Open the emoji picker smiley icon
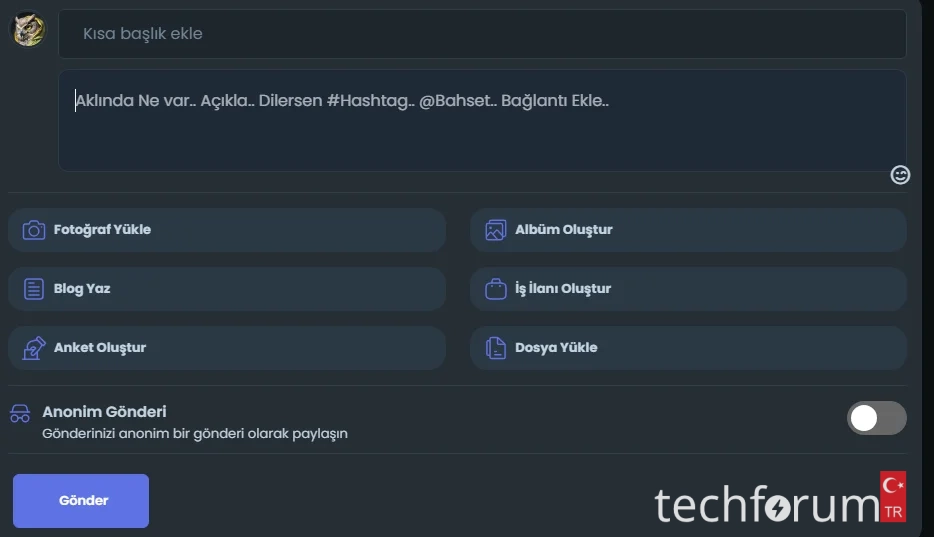Screen dimensions: 934x537 click(x=900, y=175)
